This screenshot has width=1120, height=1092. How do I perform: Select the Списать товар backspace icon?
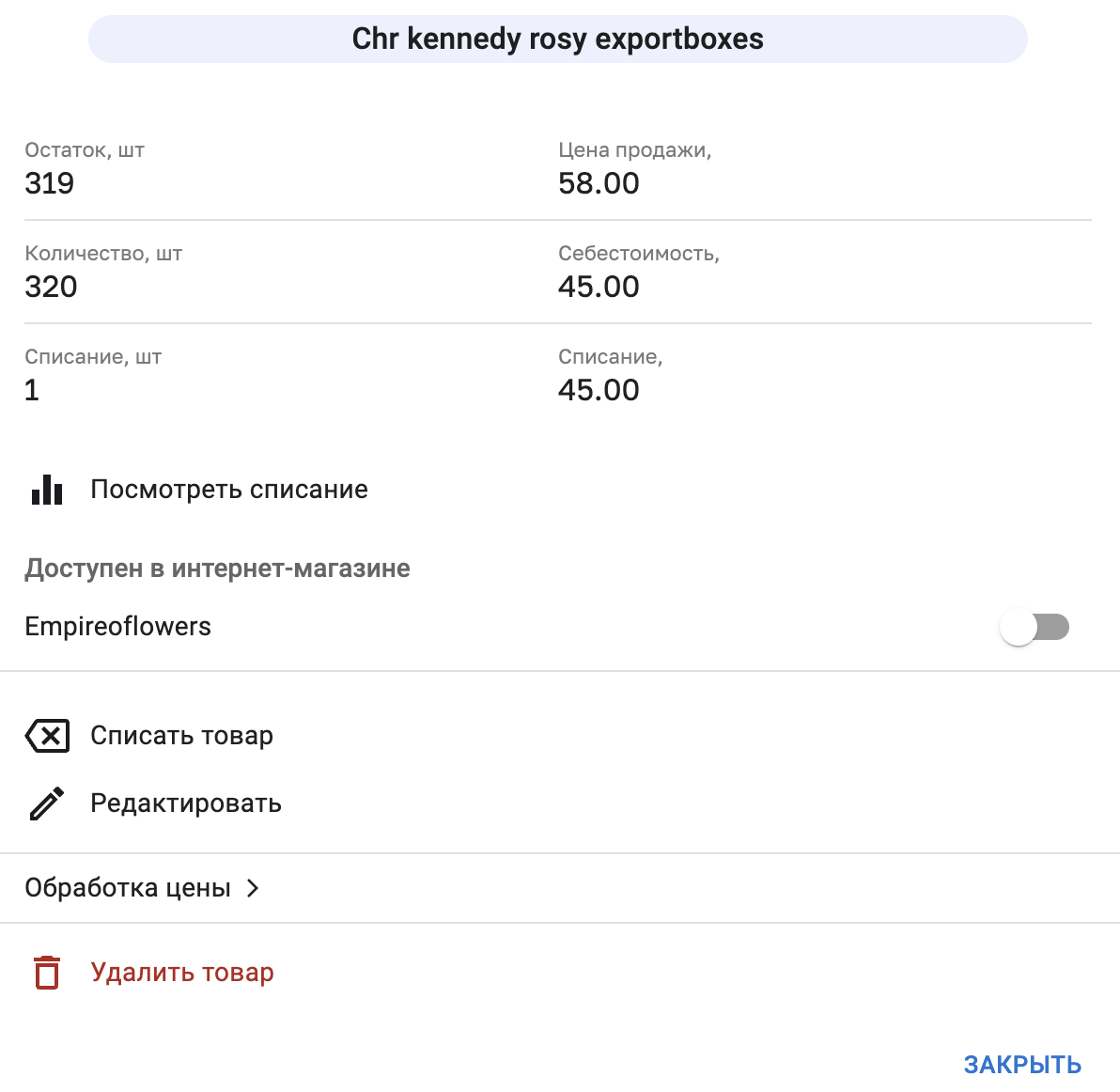tap(46, 736)
